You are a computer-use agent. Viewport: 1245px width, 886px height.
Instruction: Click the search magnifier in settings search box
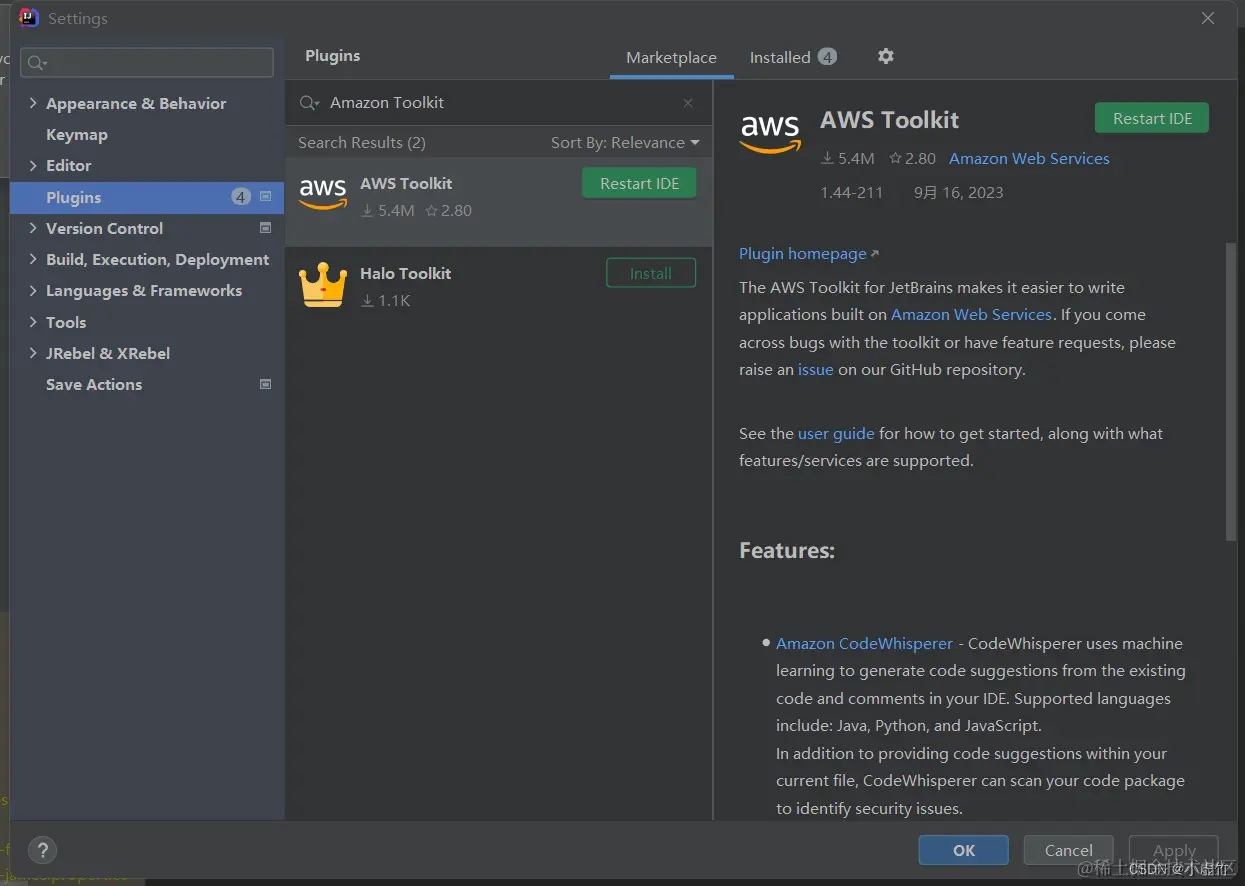coord(36,63)
